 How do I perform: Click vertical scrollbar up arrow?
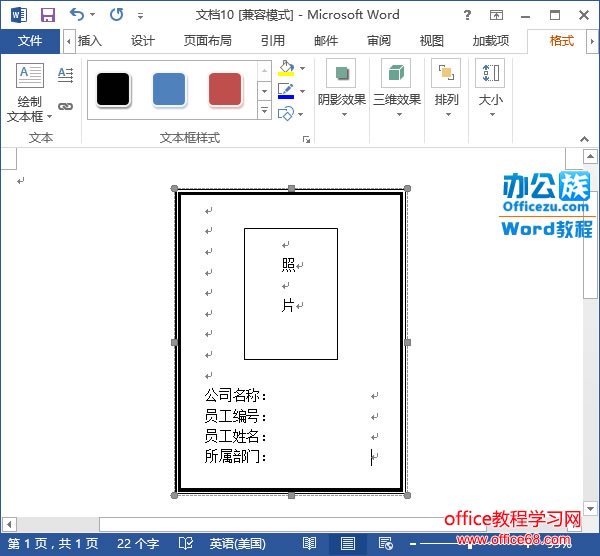coord(590,156)
